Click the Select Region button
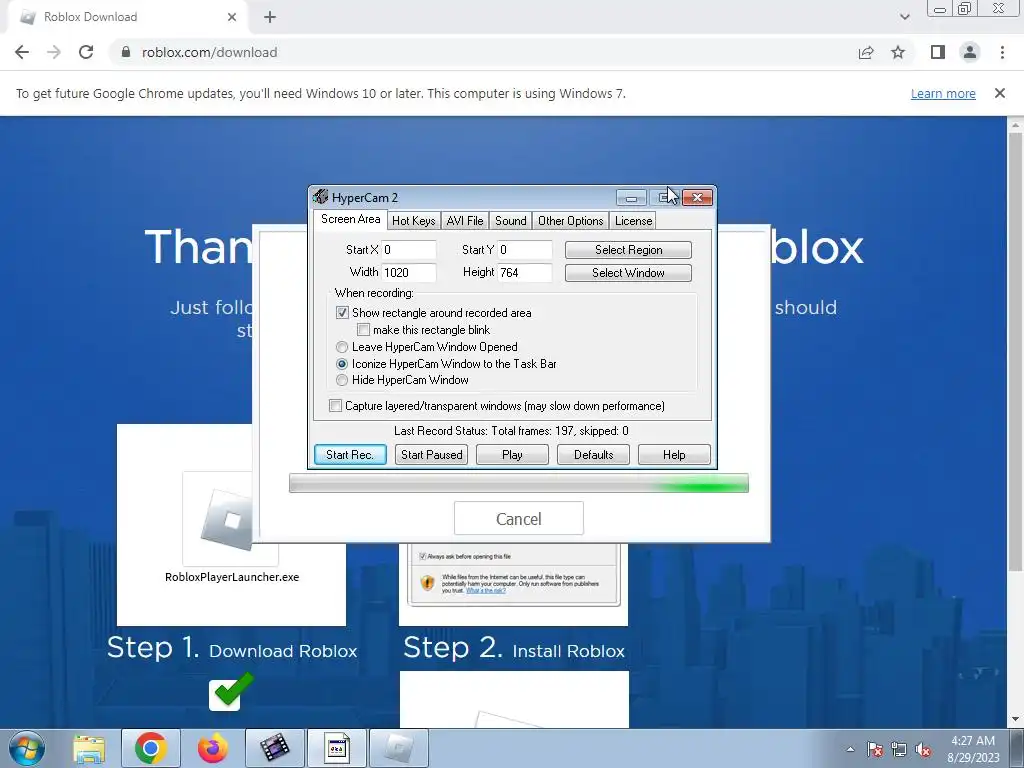 tap(628, 250)
